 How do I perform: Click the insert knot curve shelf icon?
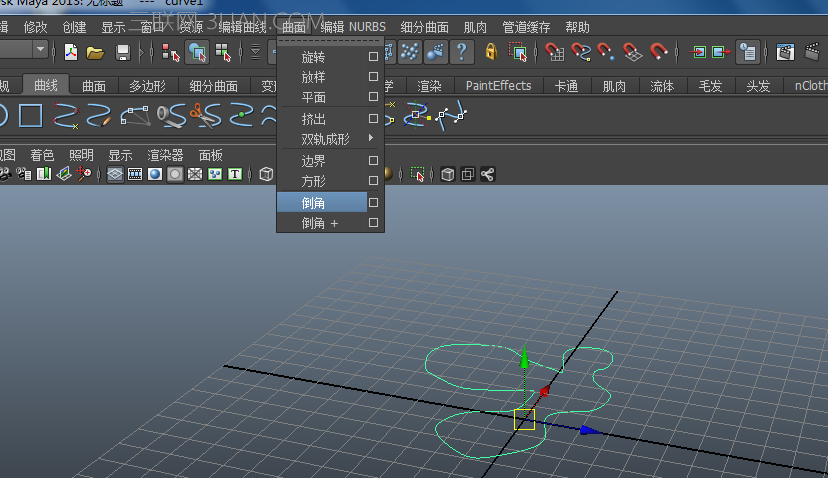click(241, 115)
